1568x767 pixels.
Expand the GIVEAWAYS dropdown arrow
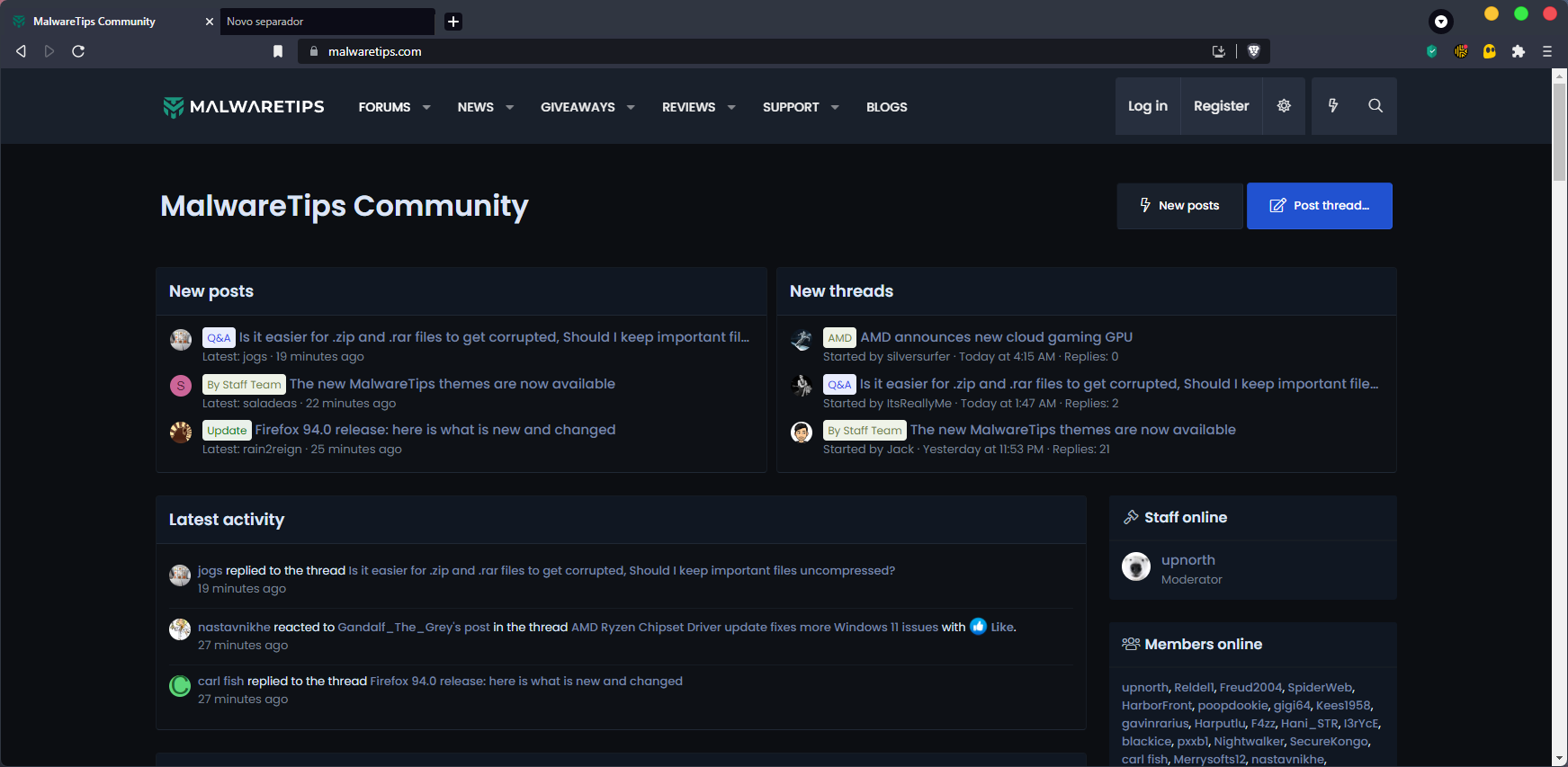631,107
